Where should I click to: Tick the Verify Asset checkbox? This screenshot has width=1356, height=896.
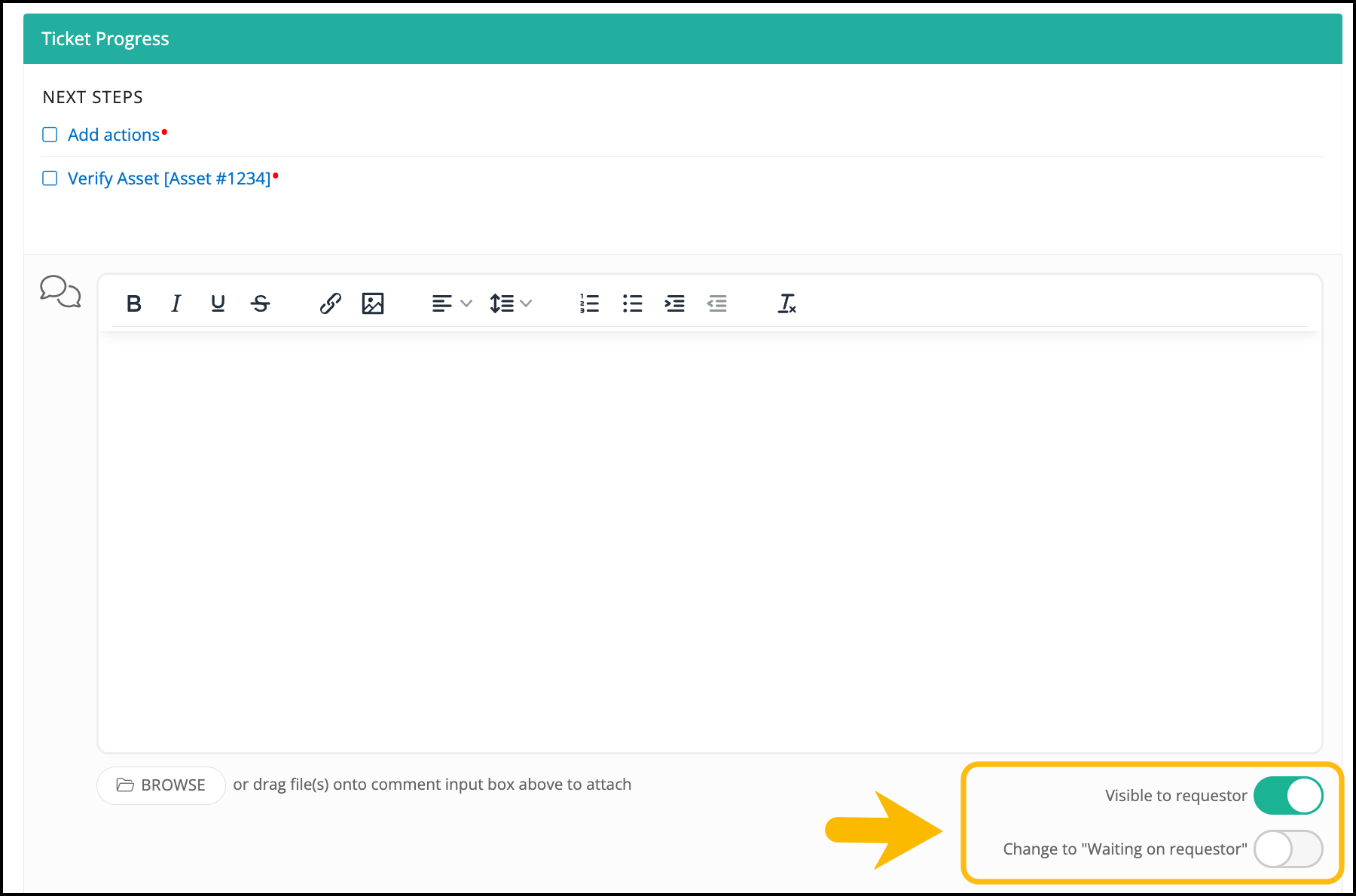click(x=50, y=178)
